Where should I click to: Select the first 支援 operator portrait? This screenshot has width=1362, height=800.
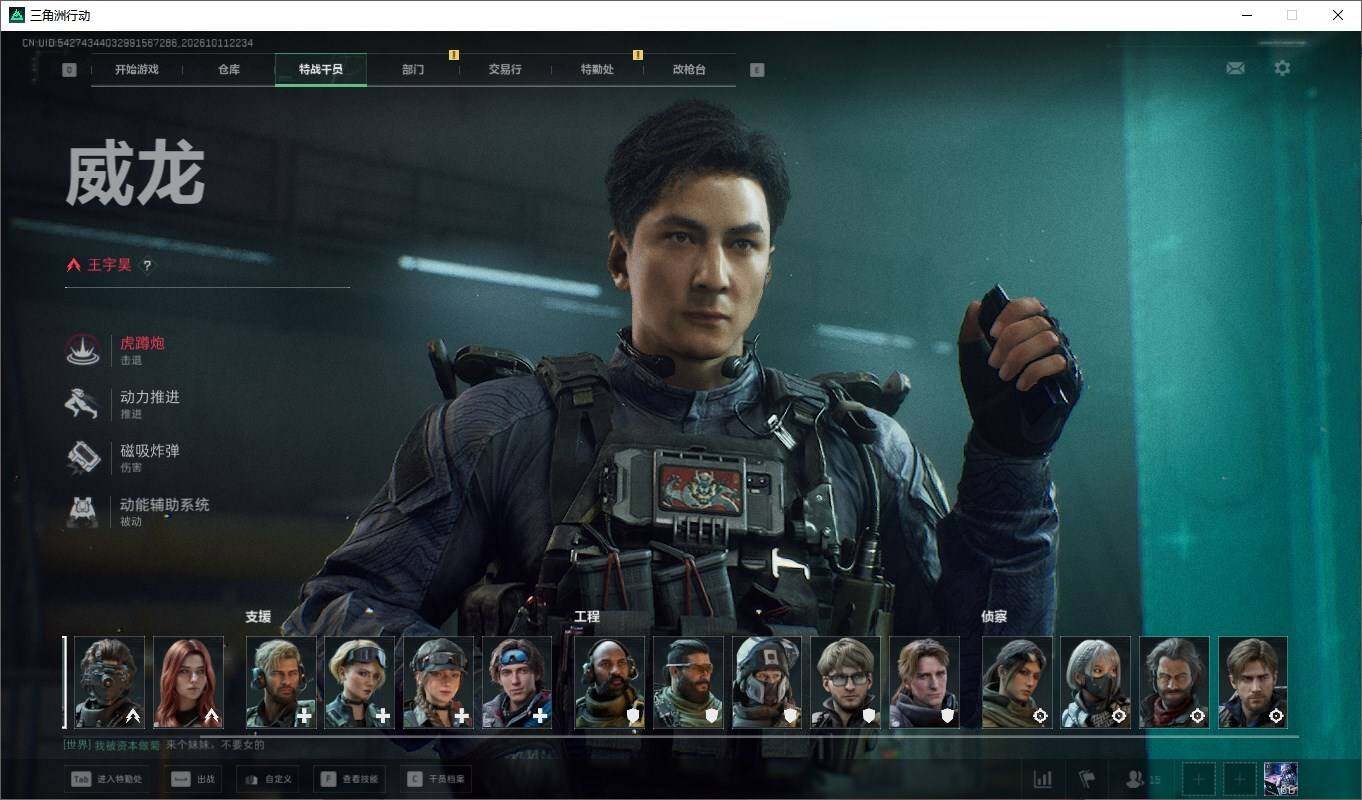tap(281, 682)
